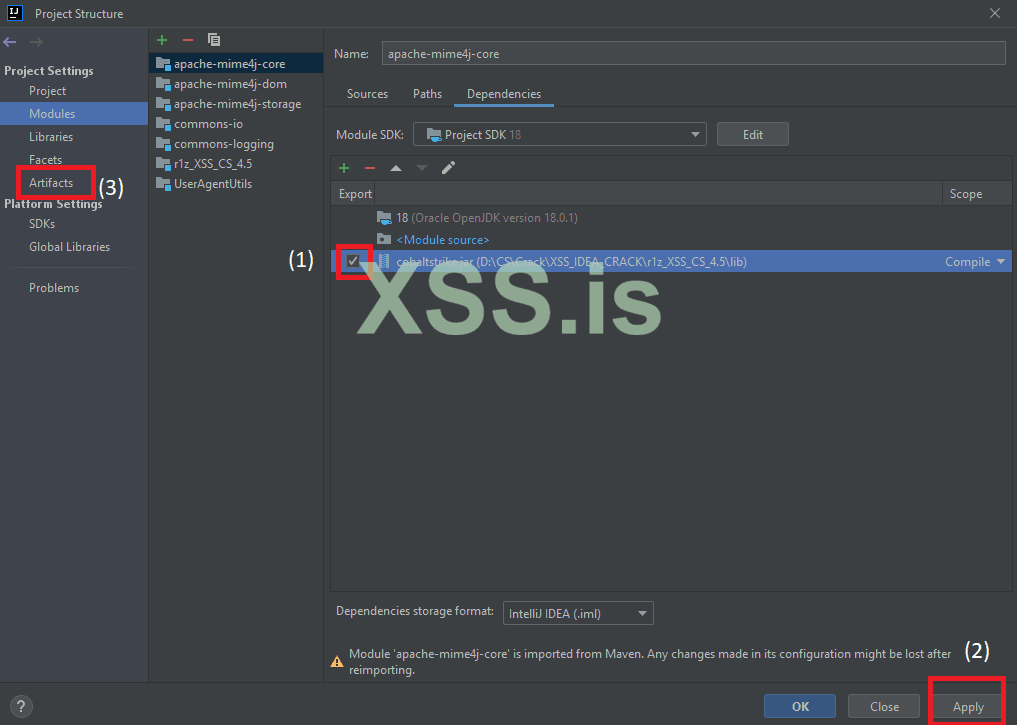1017x725 pixels.
Task: Open the Problems section
Action: [54, 288]
